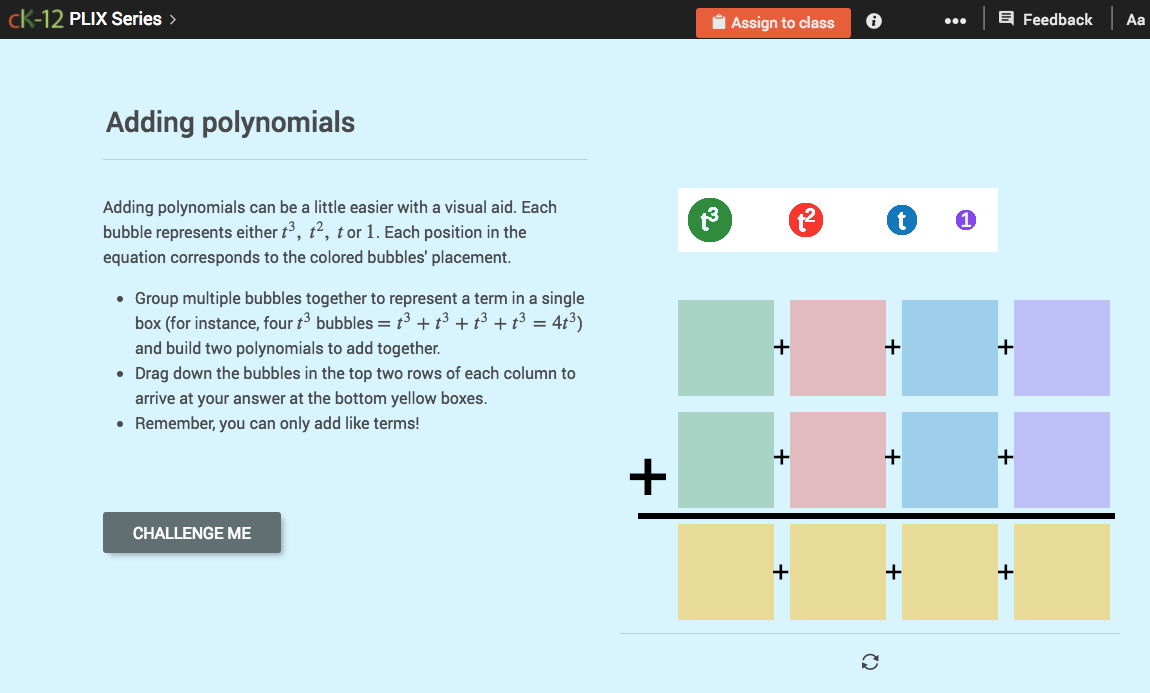Viewport: 1150px width, 693px height.
Task: Reset the activity with the refresh icon
Action: (x=869, y=662)
